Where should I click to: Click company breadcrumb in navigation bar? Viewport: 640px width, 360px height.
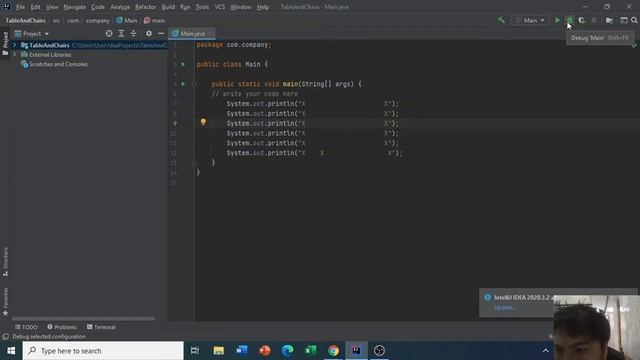tap(98, 20)
